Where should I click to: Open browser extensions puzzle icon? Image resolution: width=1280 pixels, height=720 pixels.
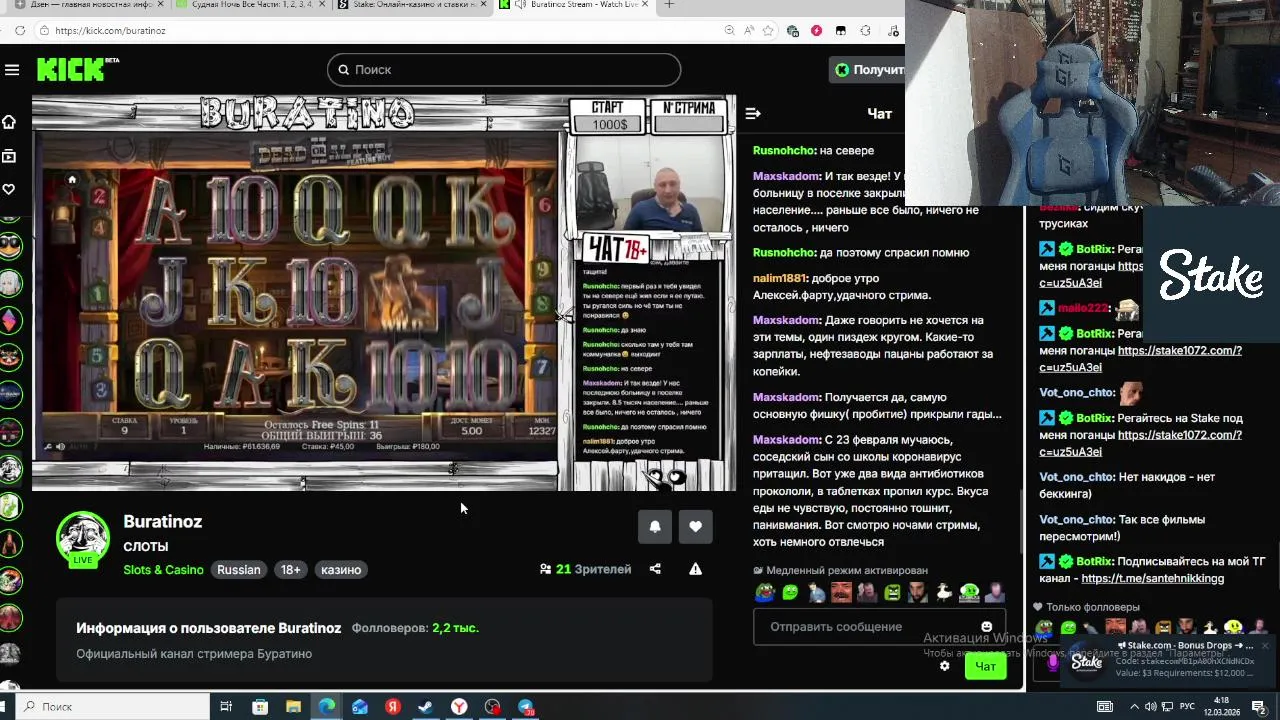[865, 30]
